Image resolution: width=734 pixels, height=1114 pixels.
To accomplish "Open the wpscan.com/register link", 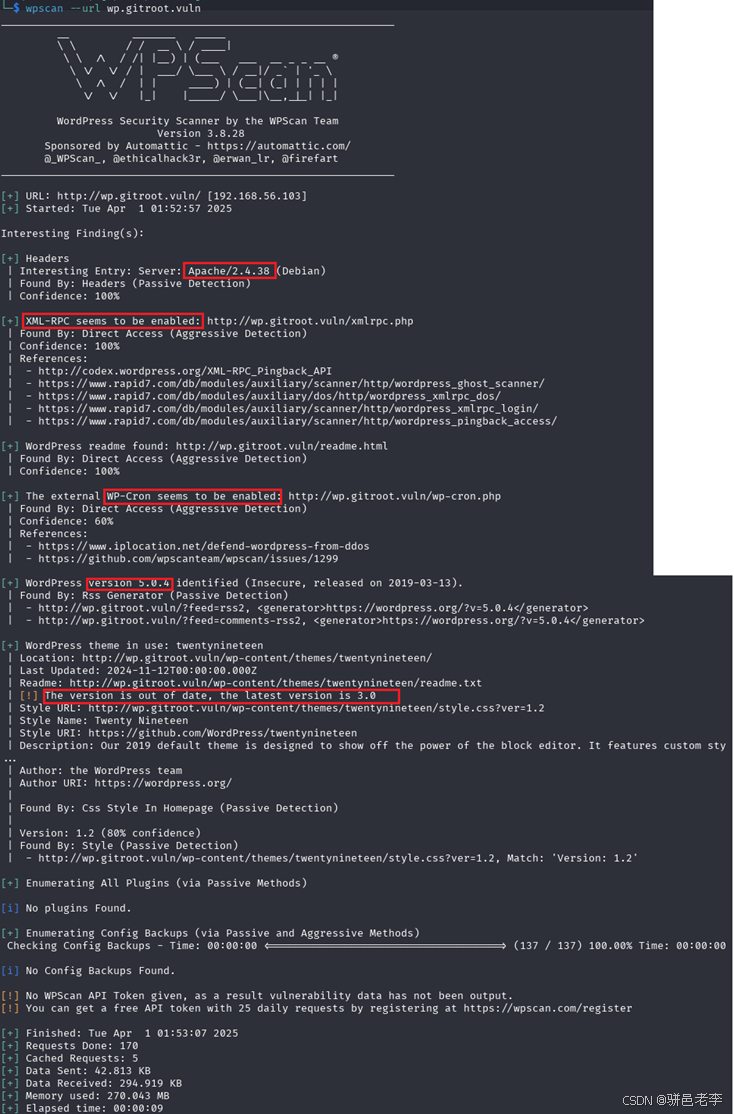I will click(548, 1008).
